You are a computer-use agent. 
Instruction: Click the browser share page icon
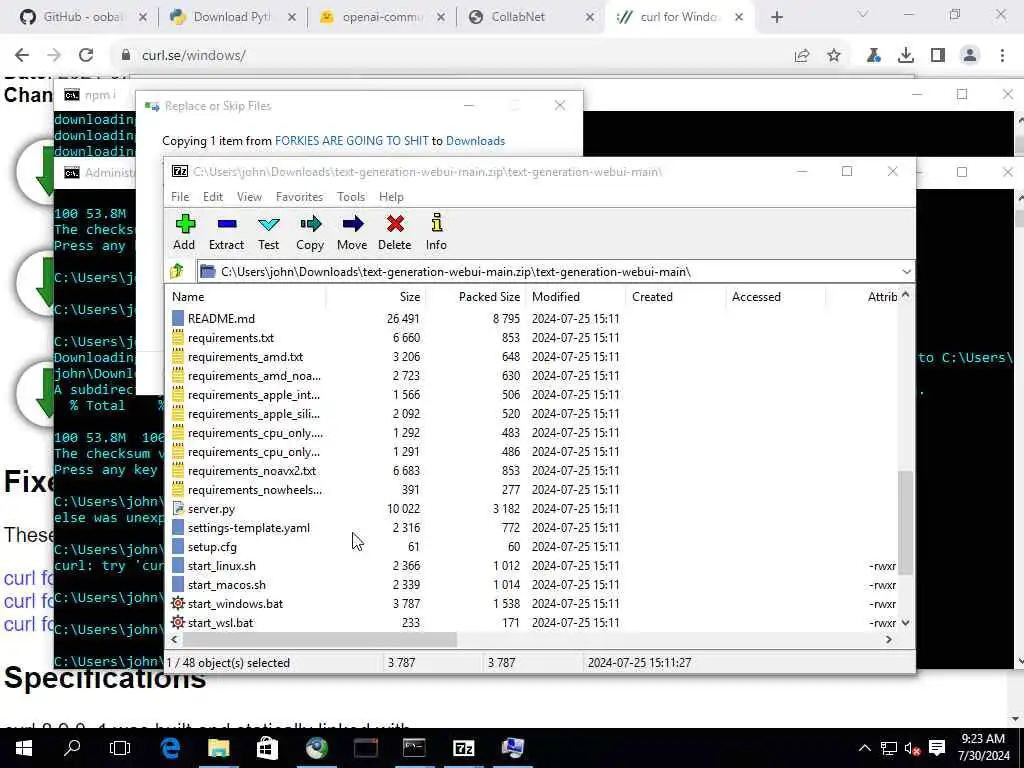coord(802,56)
